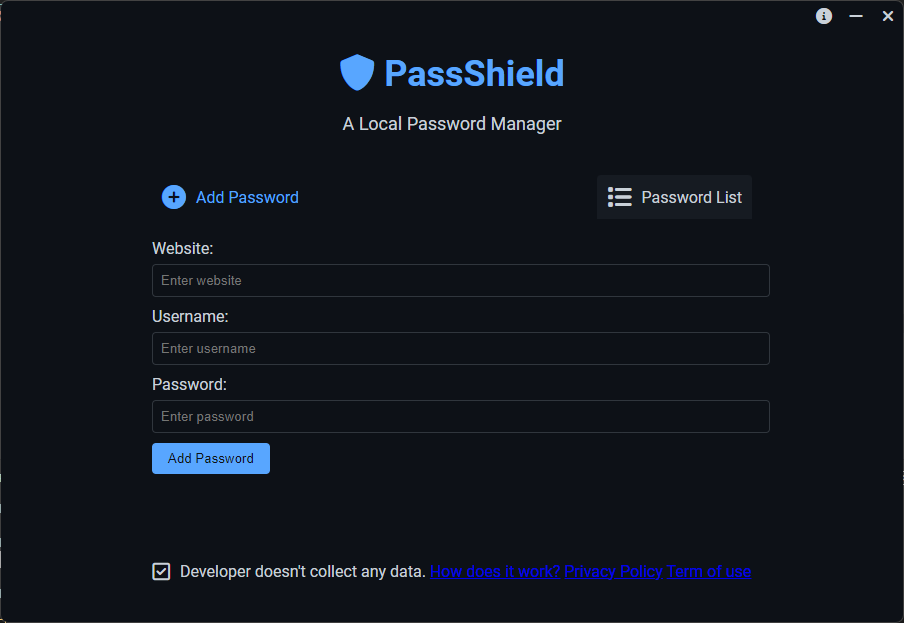Click the PassShield title text
Image resolution: width=904 pixels, height=623 pixels.
(474, 73)
